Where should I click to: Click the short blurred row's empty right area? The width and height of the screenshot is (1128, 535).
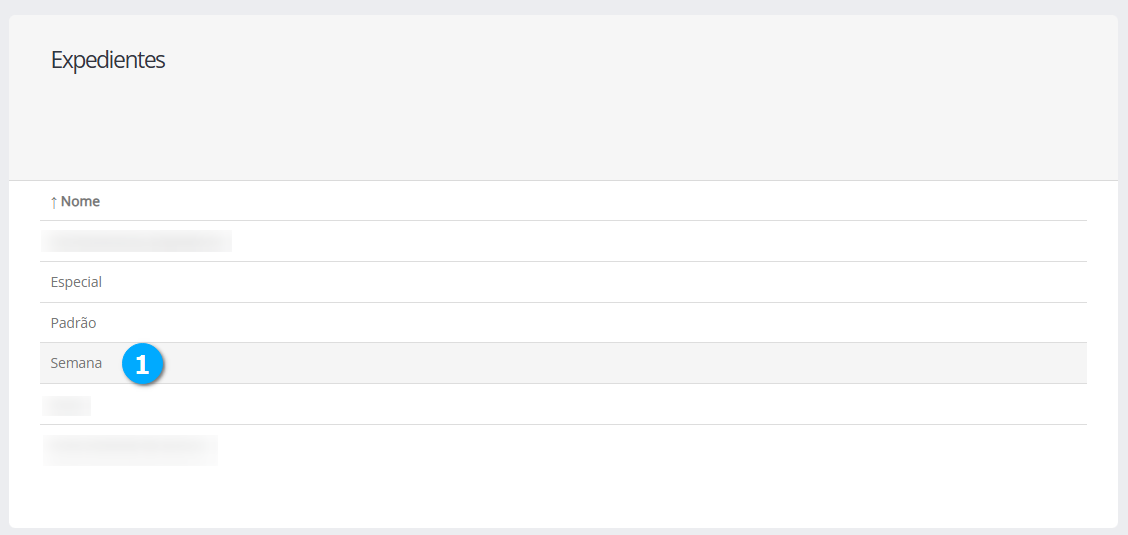point(600,405)
